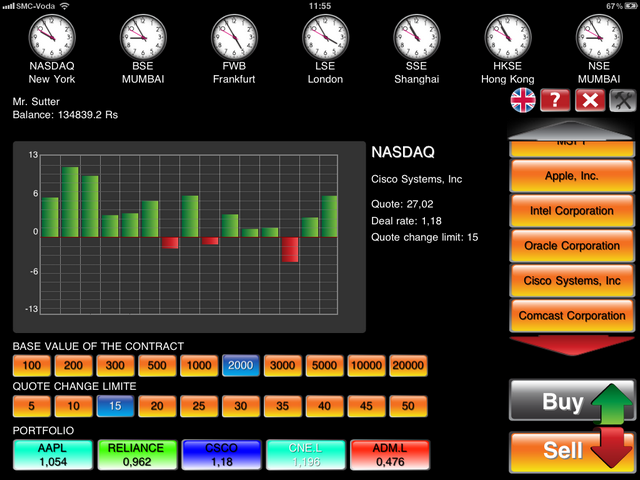Tap the Mr. Sutter account name
640x480 pixels.
(x=36, y=102)
